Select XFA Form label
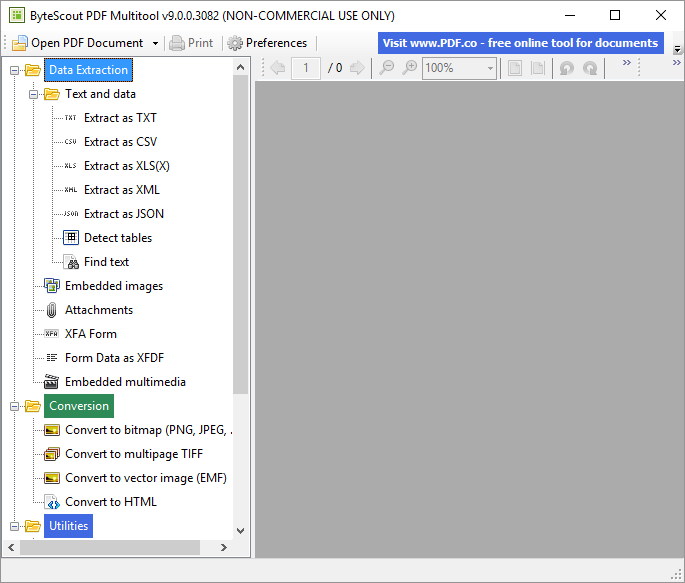 pyautogui.click(x=91, y=334)
